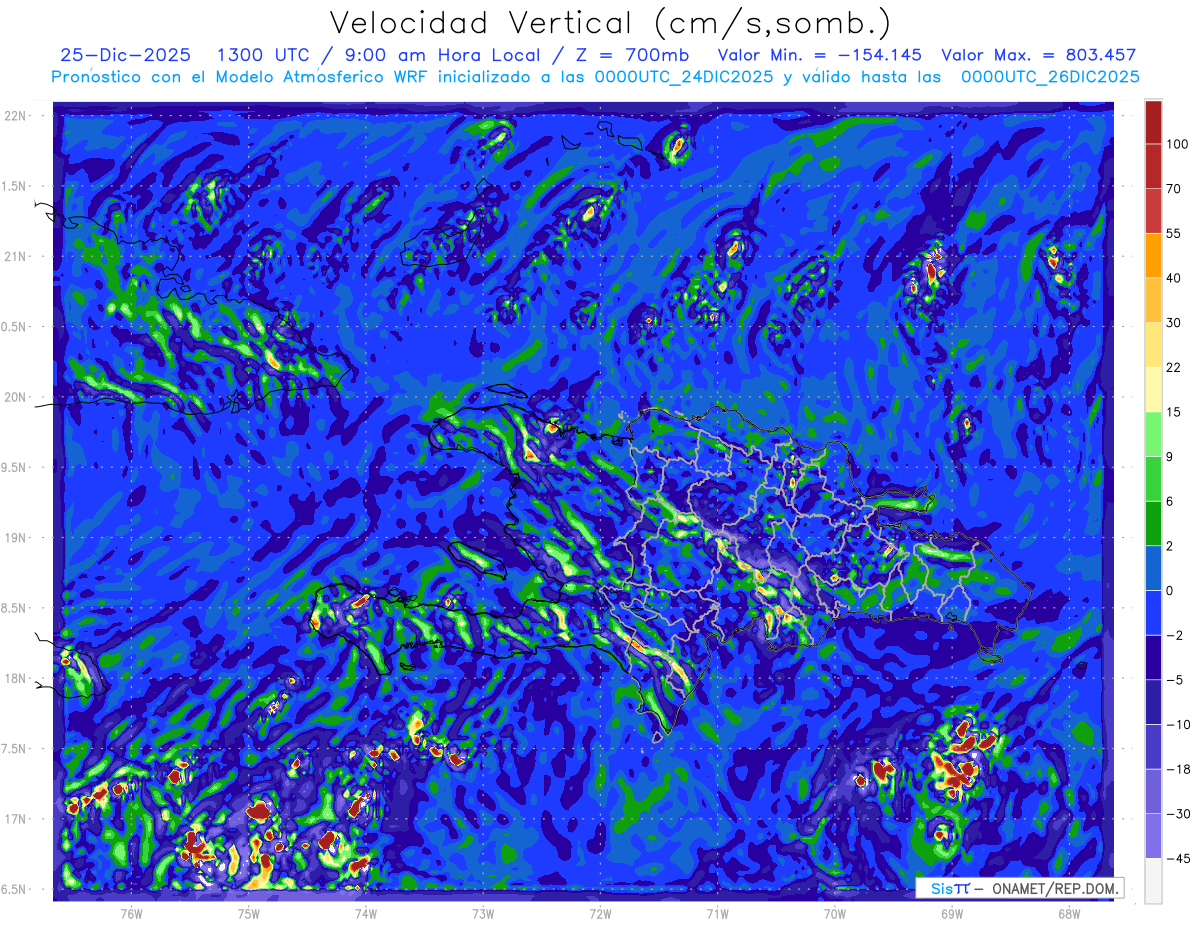Image resolution: width=1200 pixels, height=927 pixels.
Task: Select "Valor Min. = -154.145" text
Action: point(820,55)
